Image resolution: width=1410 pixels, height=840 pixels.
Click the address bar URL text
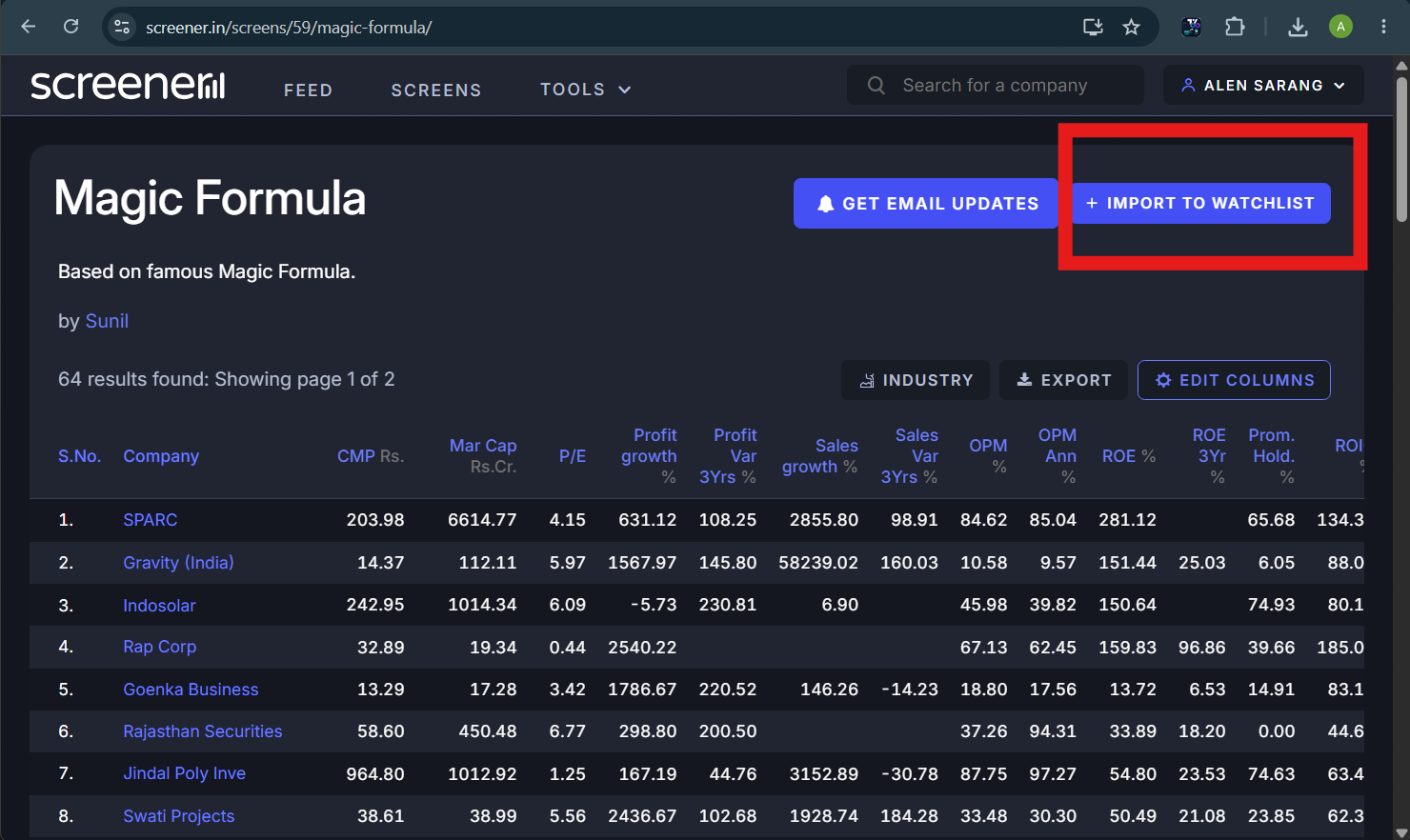(289, 28)
